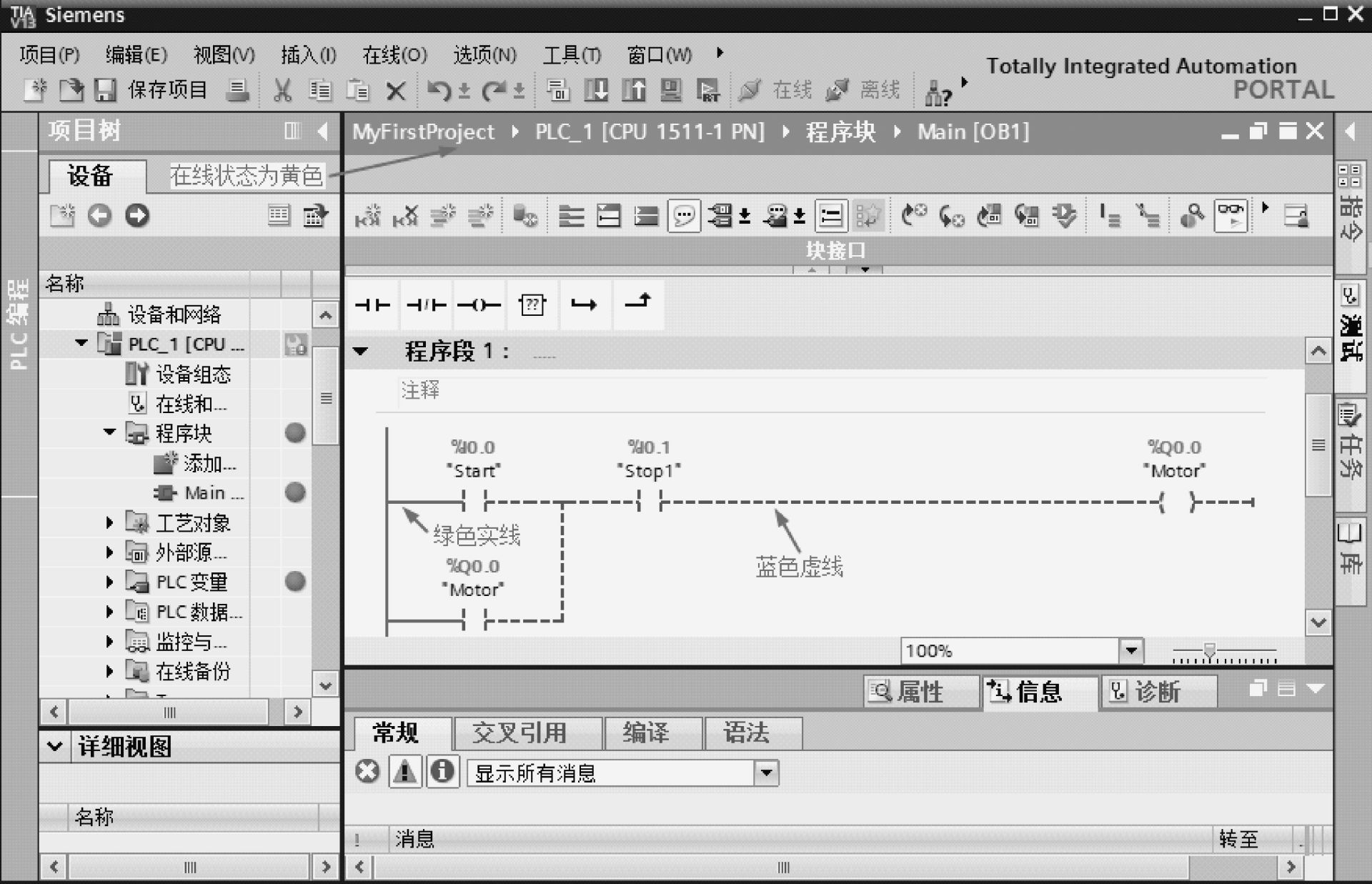Insert an output coil instruction
1372x884 pixels.
479,305
